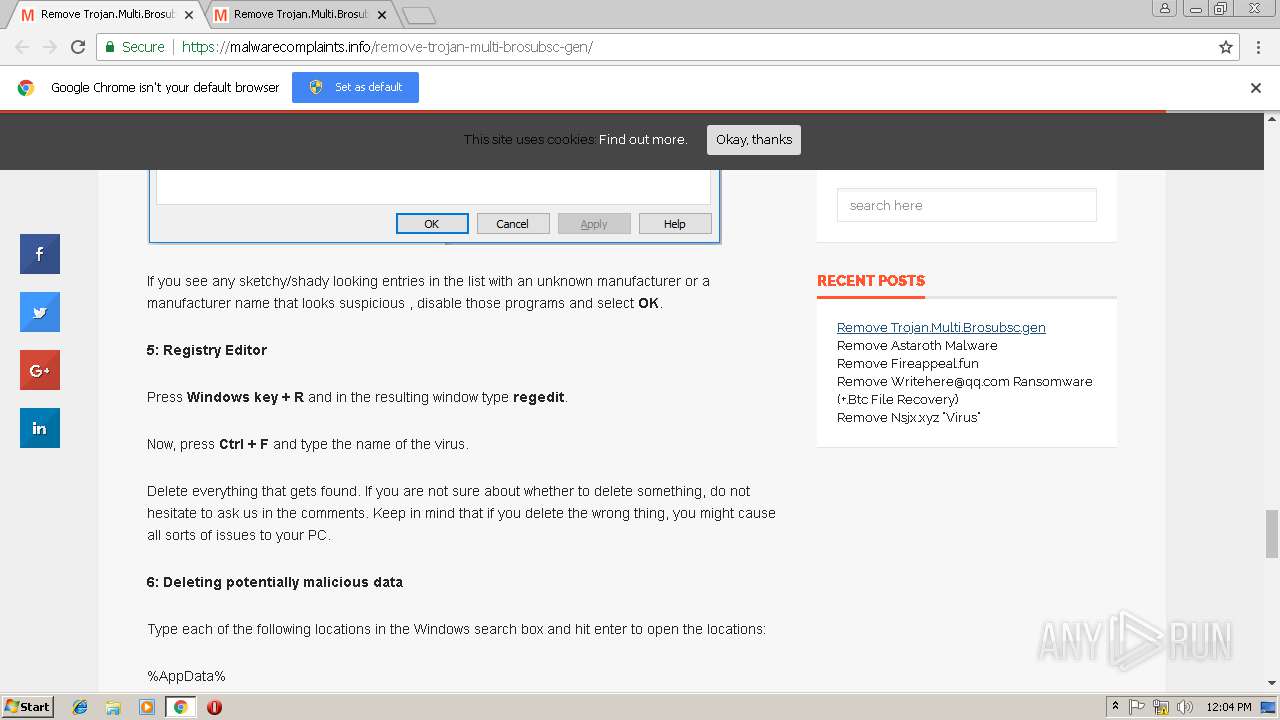Select Chrome taskbar icon
The width and height of the screenshot is (1280, 720).
[x=180, y=707]
